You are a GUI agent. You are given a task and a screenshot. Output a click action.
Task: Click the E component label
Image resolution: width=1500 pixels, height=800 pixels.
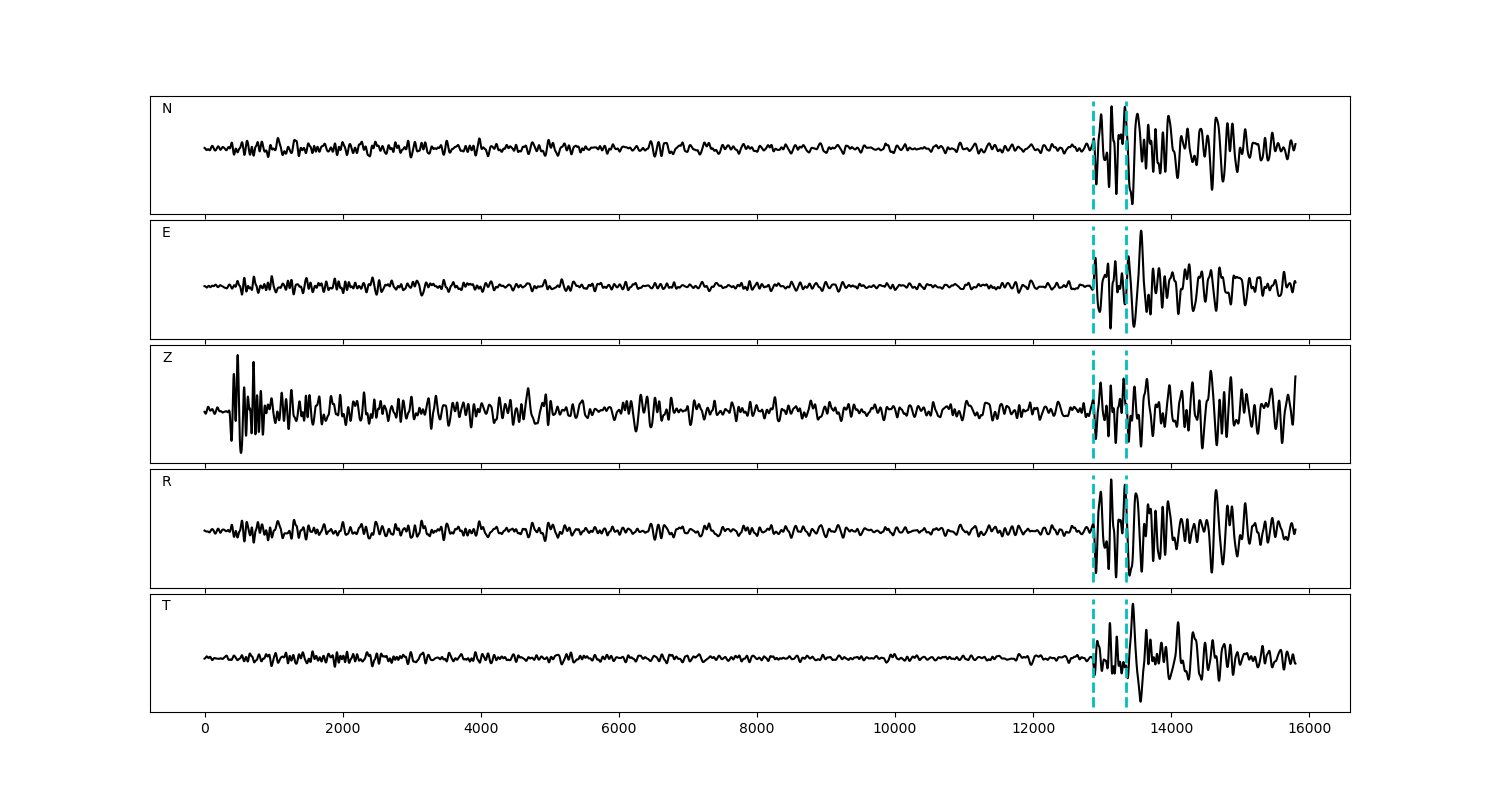pos(166,233)
